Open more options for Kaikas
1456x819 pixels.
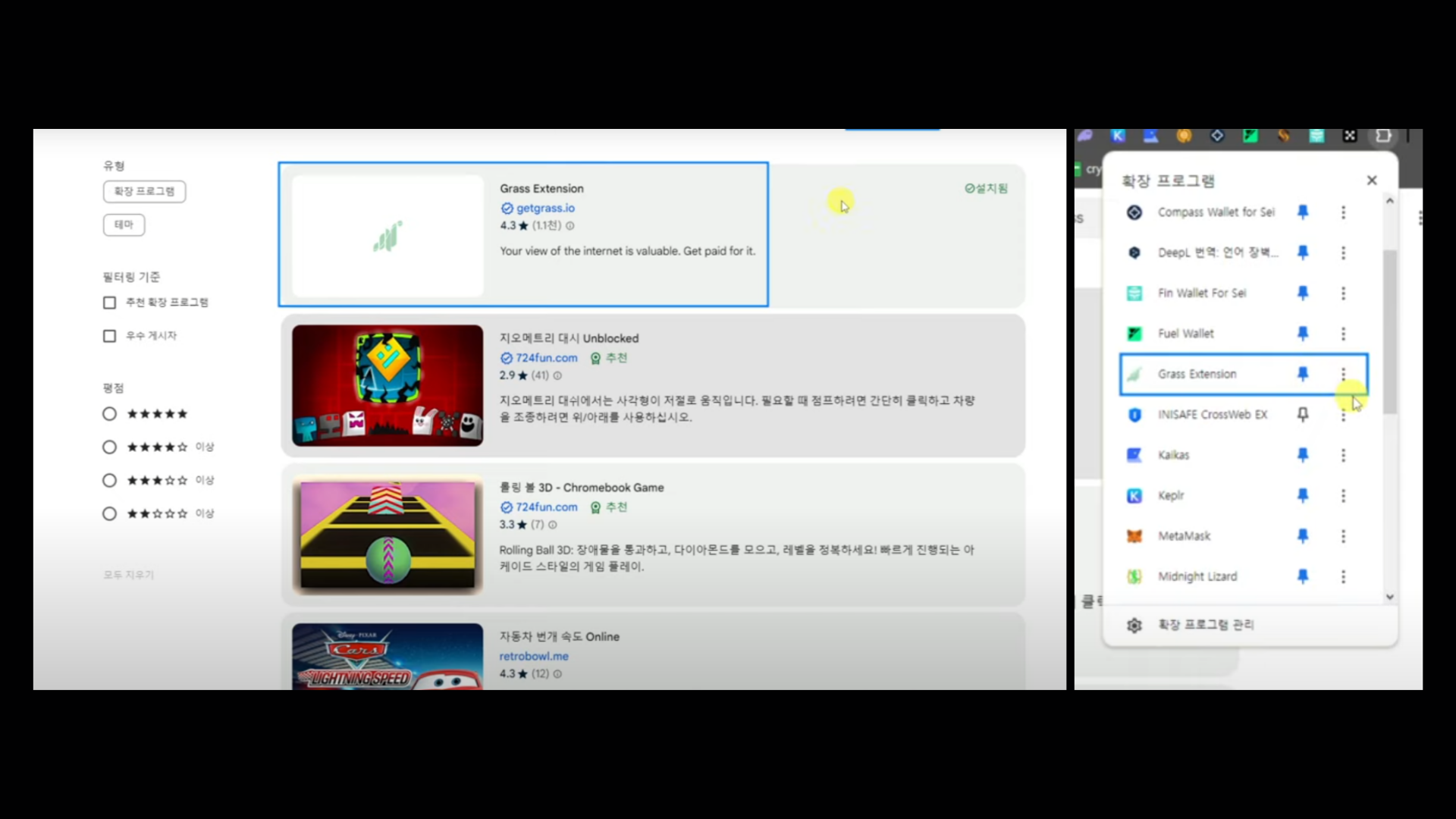pyautogui.click(x=1343, y=455)
